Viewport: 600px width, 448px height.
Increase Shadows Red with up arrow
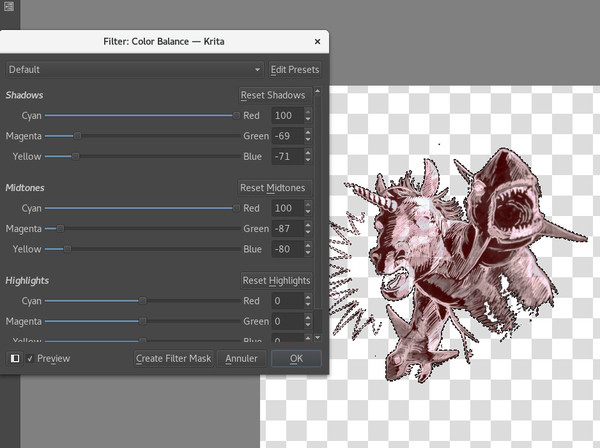(x=308, y=112)
